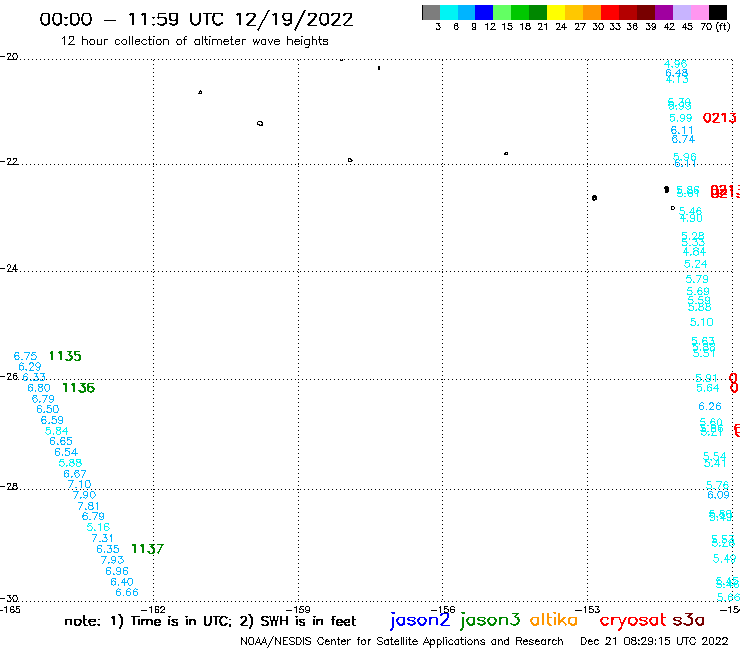Click the subtitle about altimeter wave heights

click(x=194, y=41)
